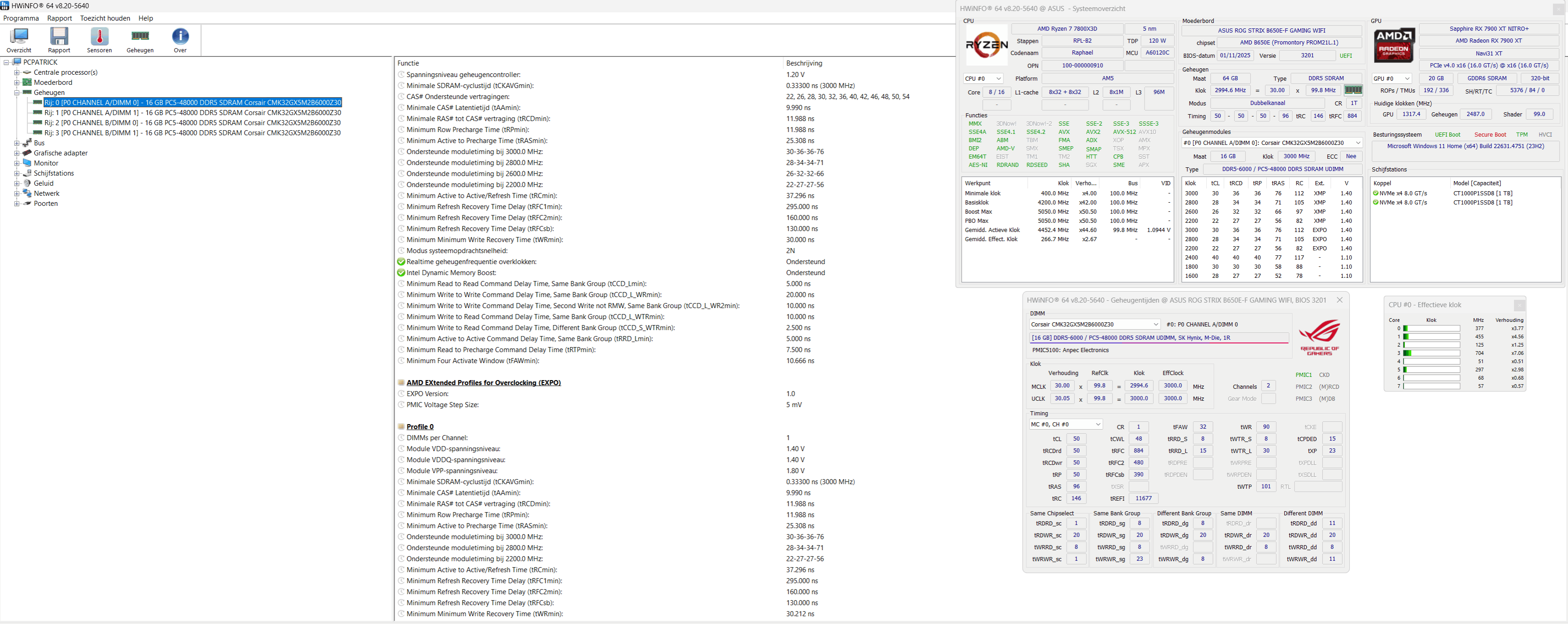The width and height of the screenshot is (1568, 624).
Task: Select the Bus tree node icon
Action: [27, 143]
